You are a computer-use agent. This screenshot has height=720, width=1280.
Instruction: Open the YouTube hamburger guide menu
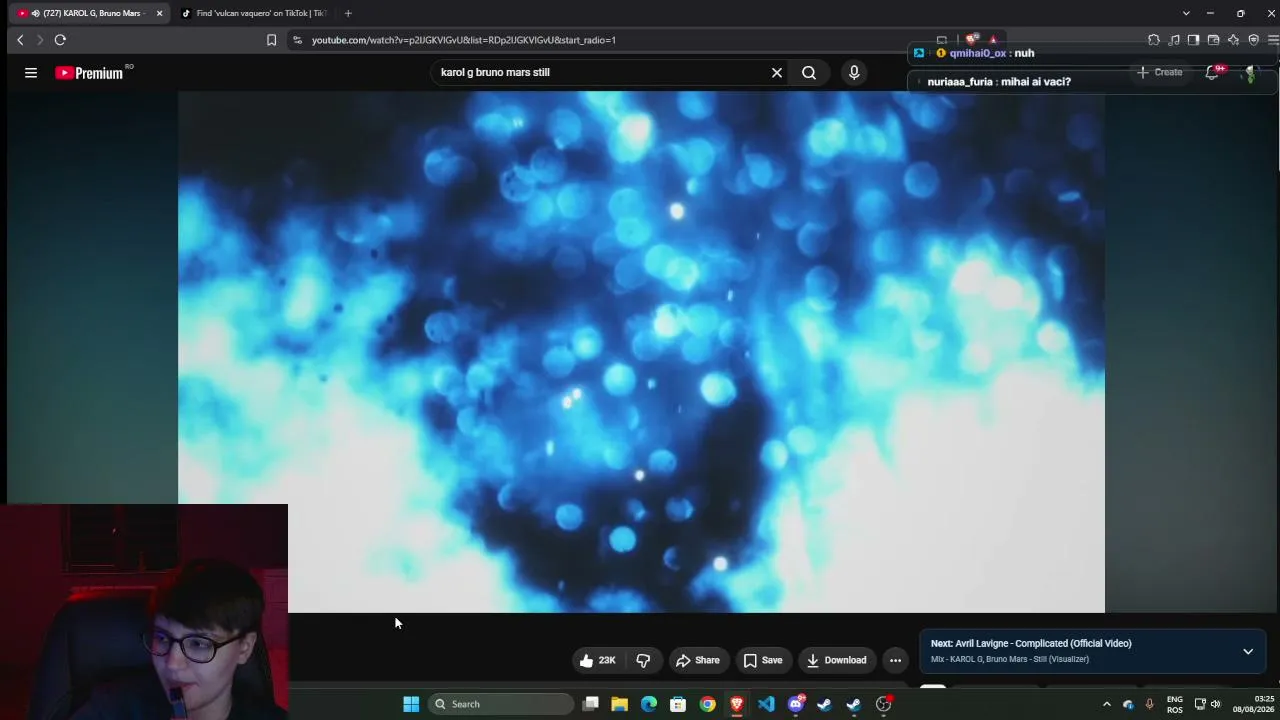pos(31,72)
